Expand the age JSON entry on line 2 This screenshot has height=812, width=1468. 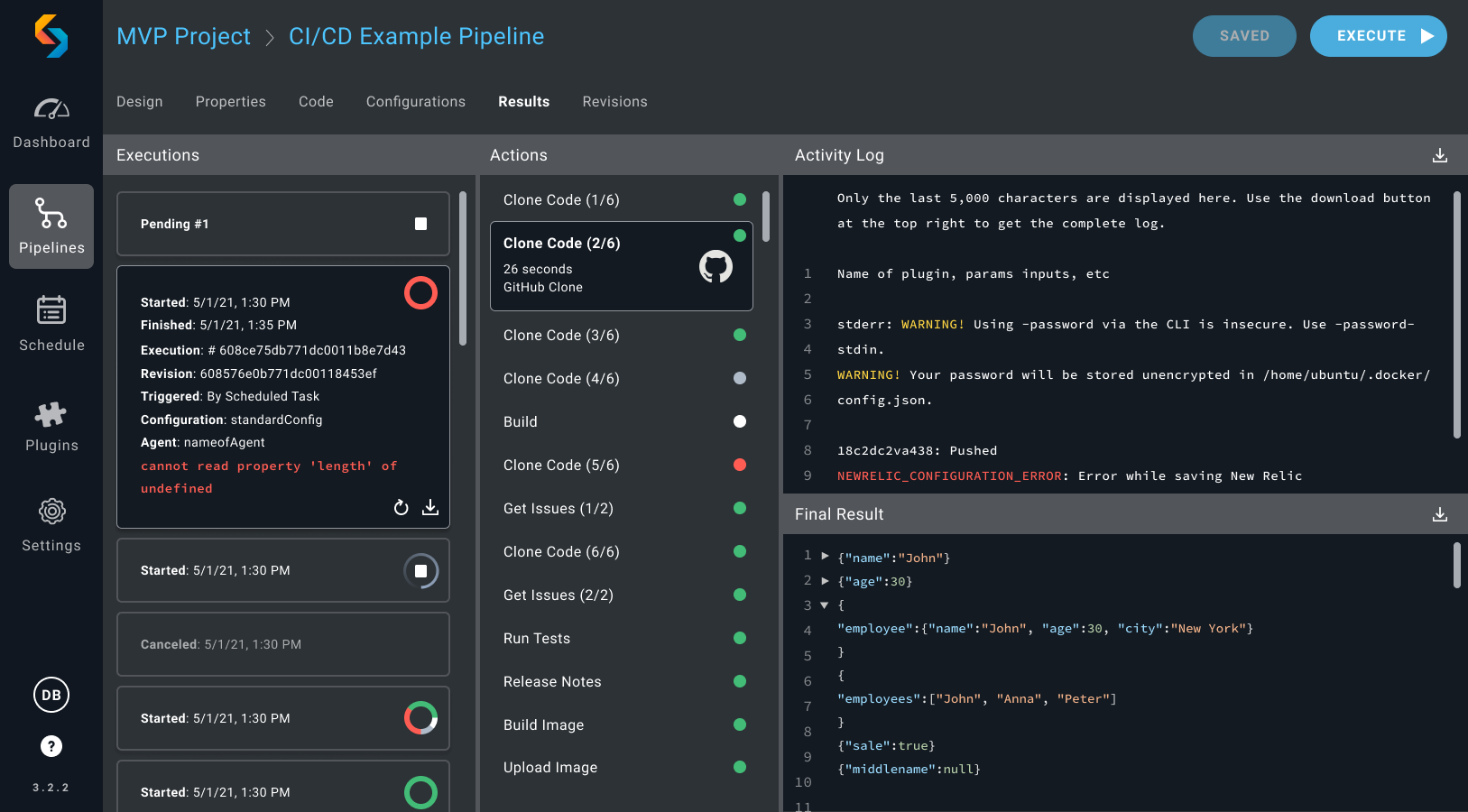click(x=824, y=581)
